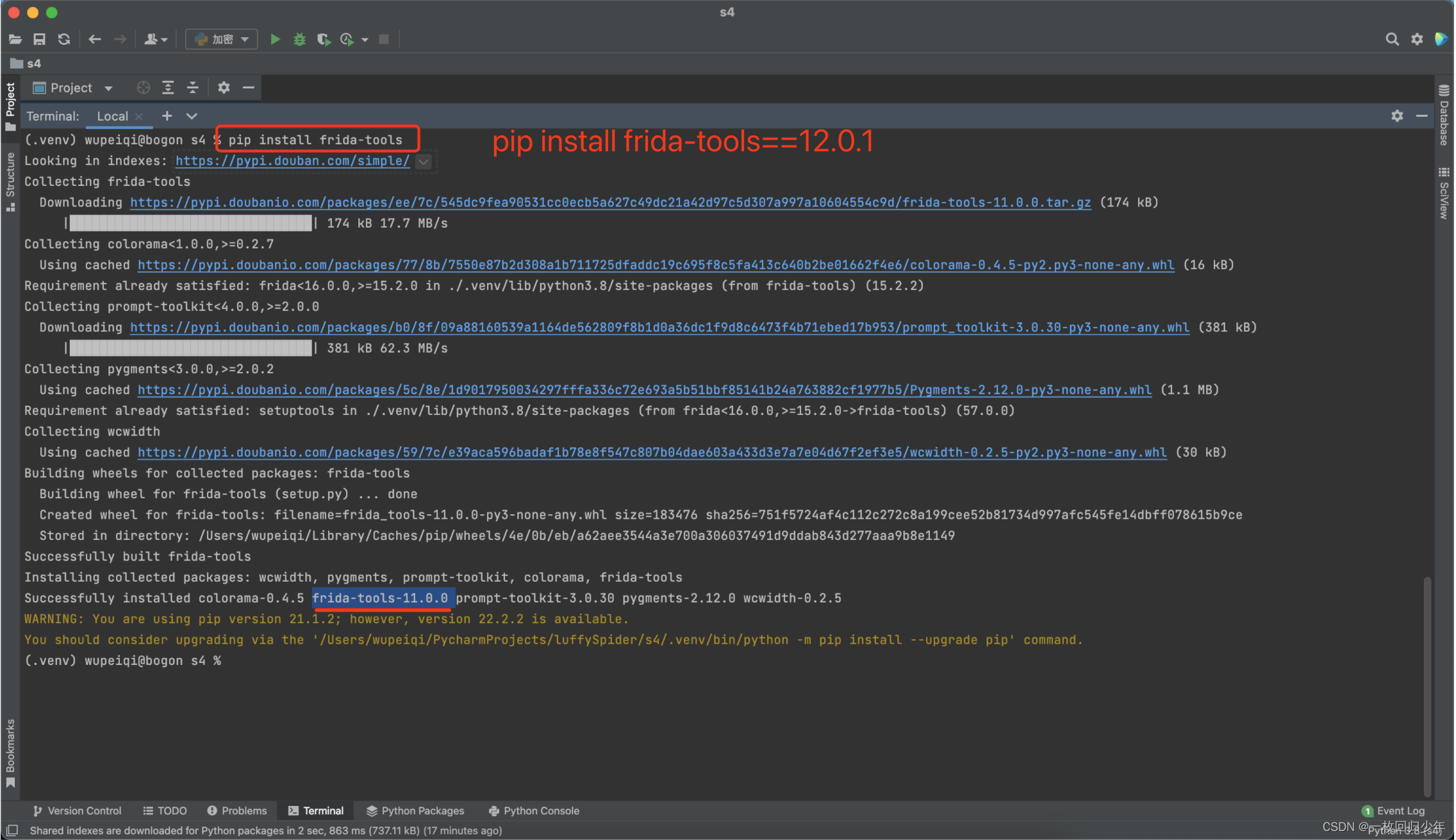Viewport: 1456px width, 840px height.
Task: Toggle the Structure side panel
Action: coord(10,181)
